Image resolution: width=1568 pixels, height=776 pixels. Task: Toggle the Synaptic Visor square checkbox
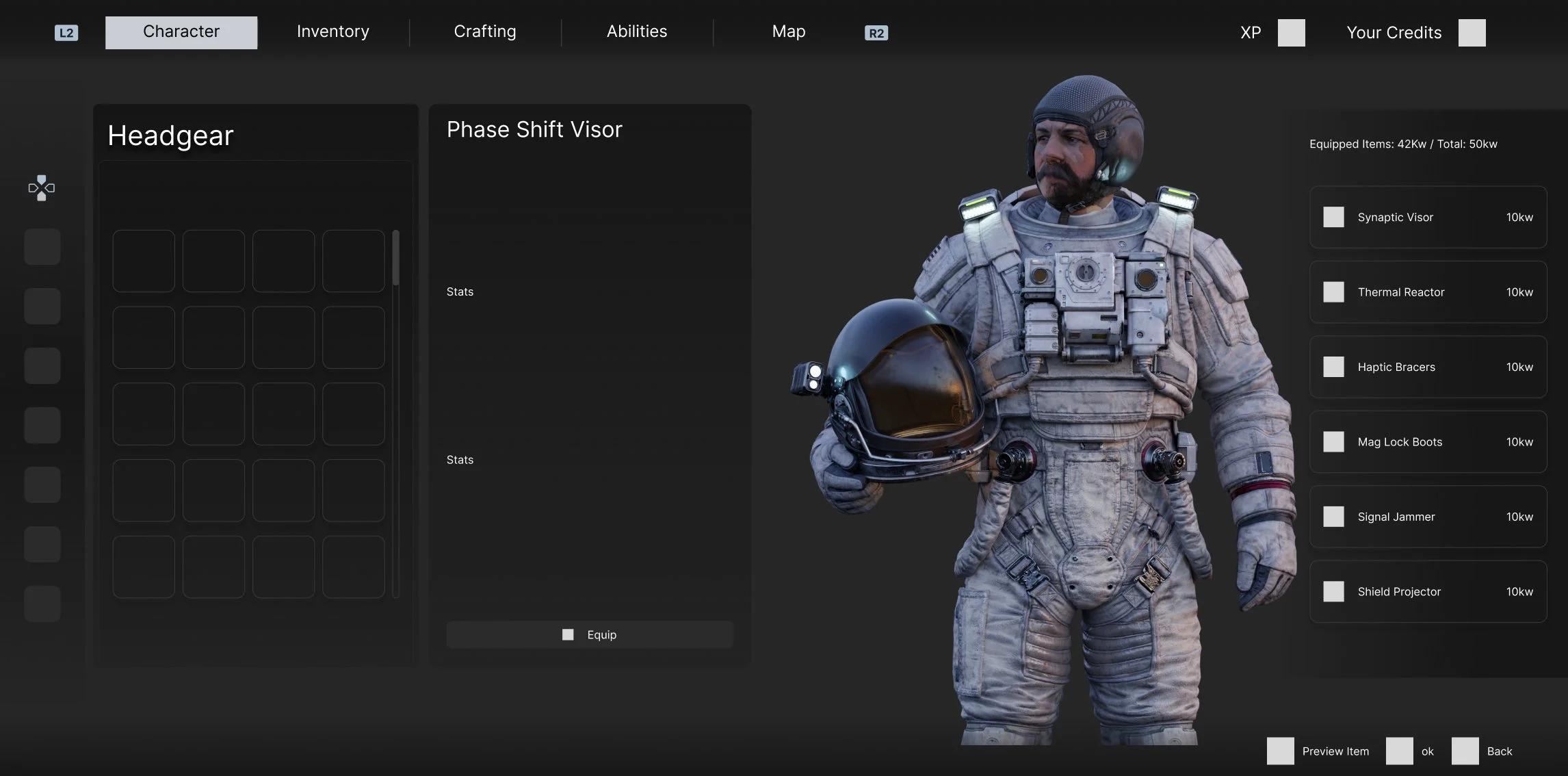pyautogui.click(x=1333, y=217)
